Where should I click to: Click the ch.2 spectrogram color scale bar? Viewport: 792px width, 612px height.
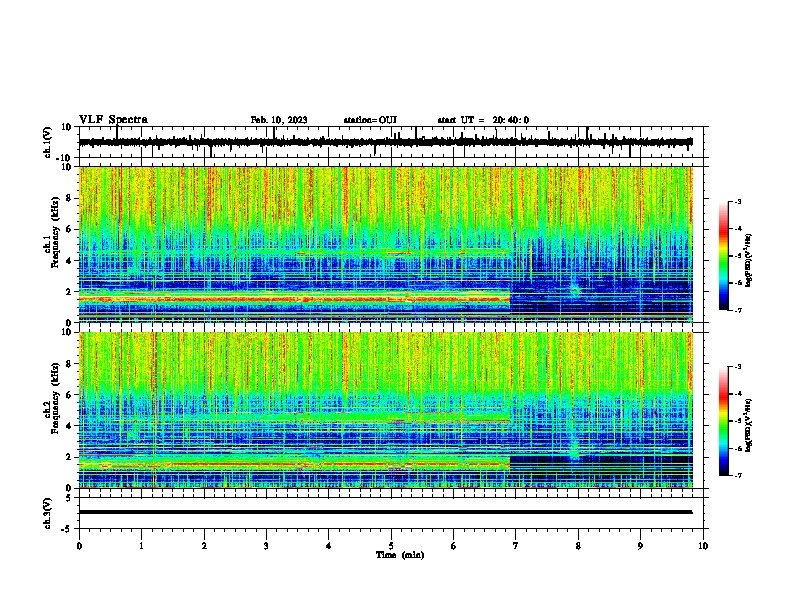pos(723,421)
